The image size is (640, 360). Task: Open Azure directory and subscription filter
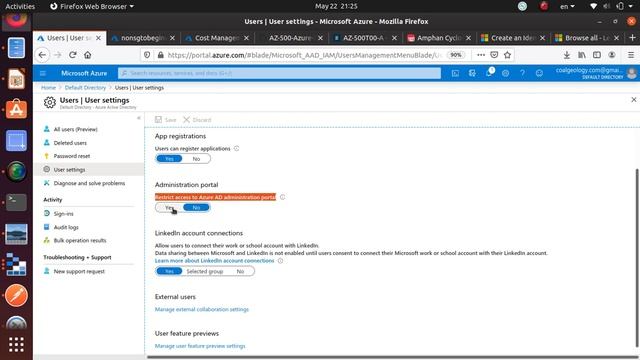pos(472,73)
